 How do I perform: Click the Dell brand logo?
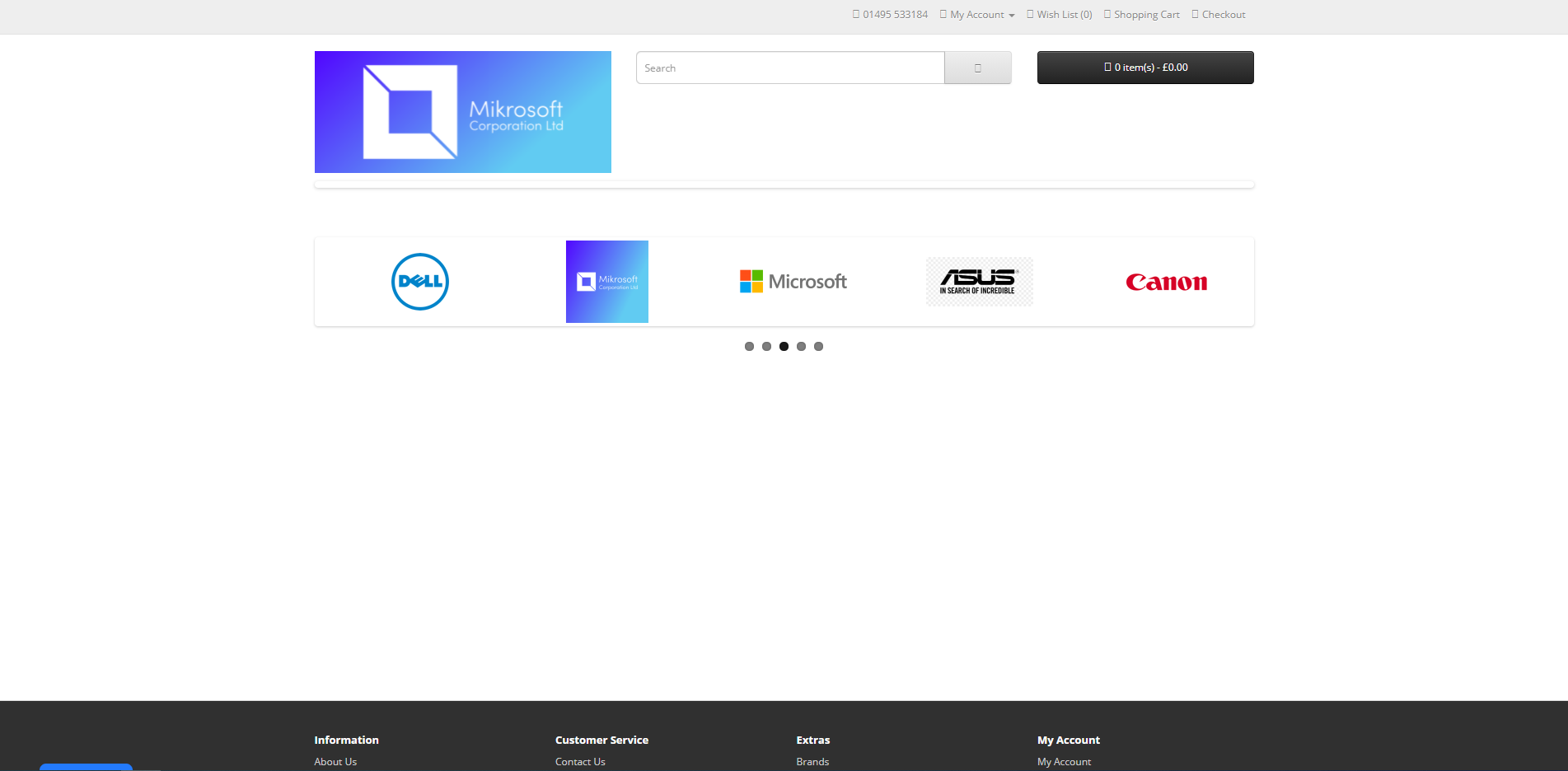(x=420, y=282)
